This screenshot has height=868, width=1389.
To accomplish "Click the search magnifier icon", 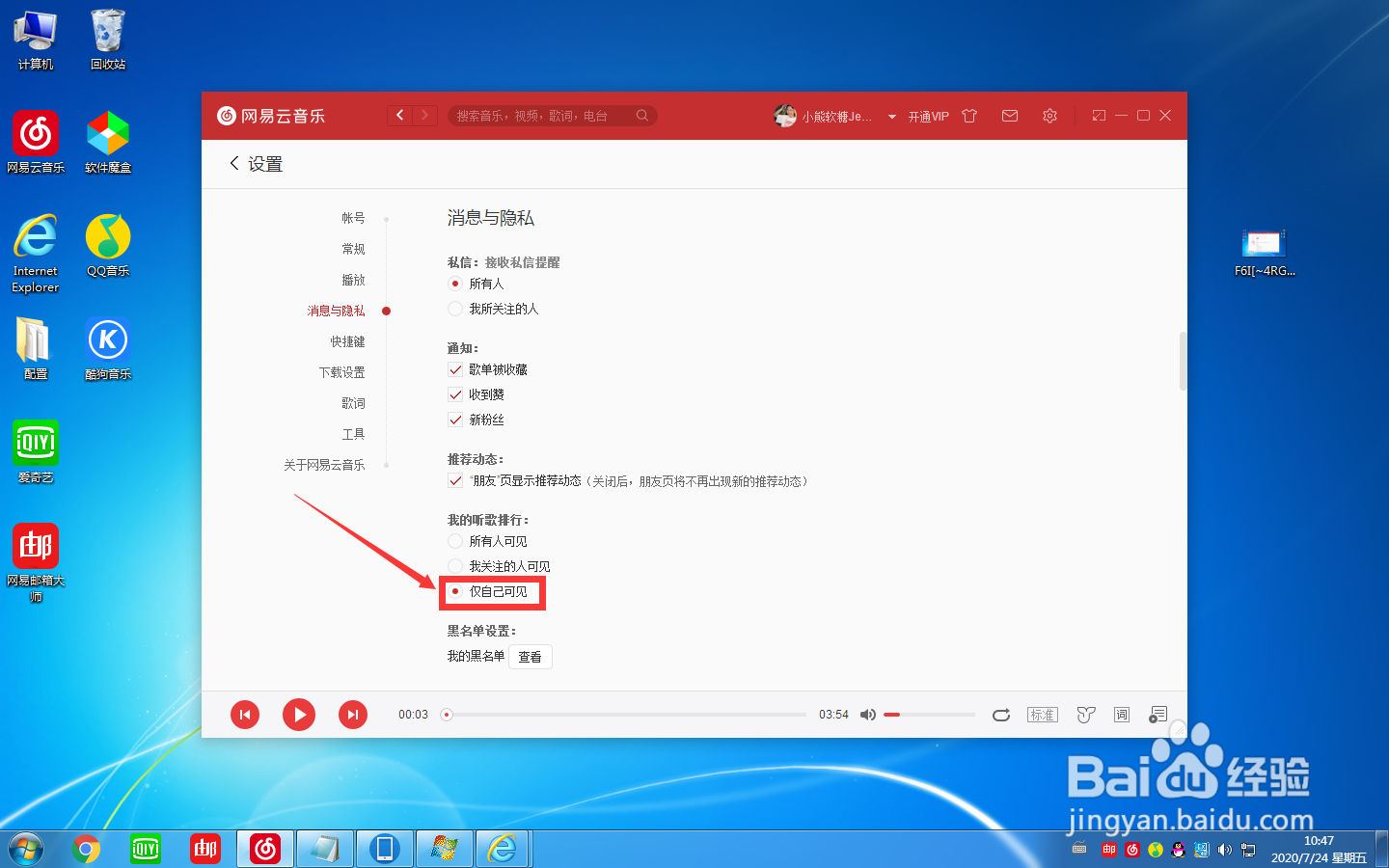I will [642, 116].
